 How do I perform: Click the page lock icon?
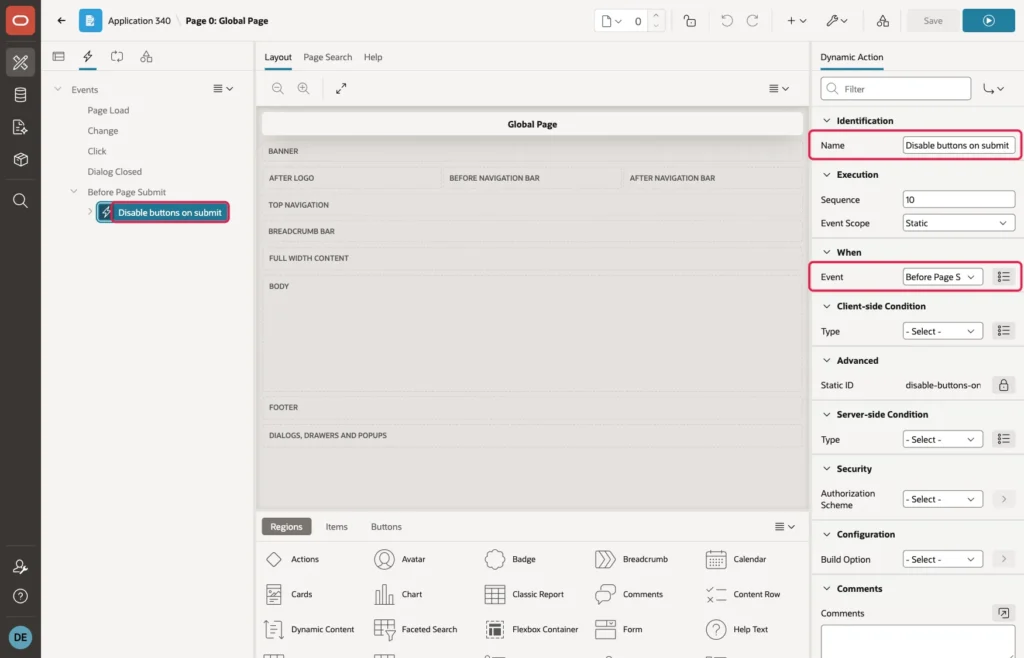[690, 21]
